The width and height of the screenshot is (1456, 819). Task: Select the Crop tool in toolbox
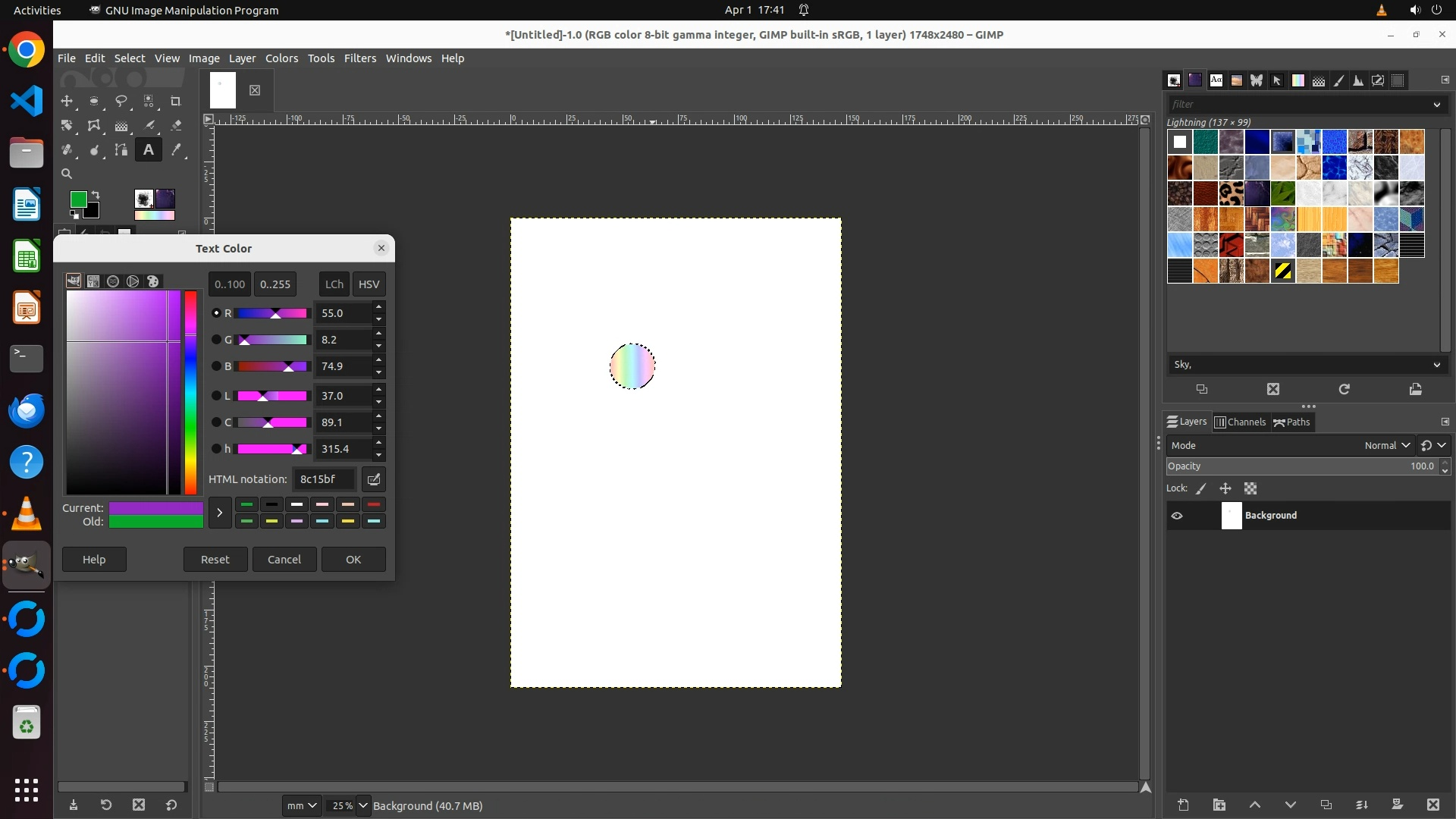pos(176,101)
